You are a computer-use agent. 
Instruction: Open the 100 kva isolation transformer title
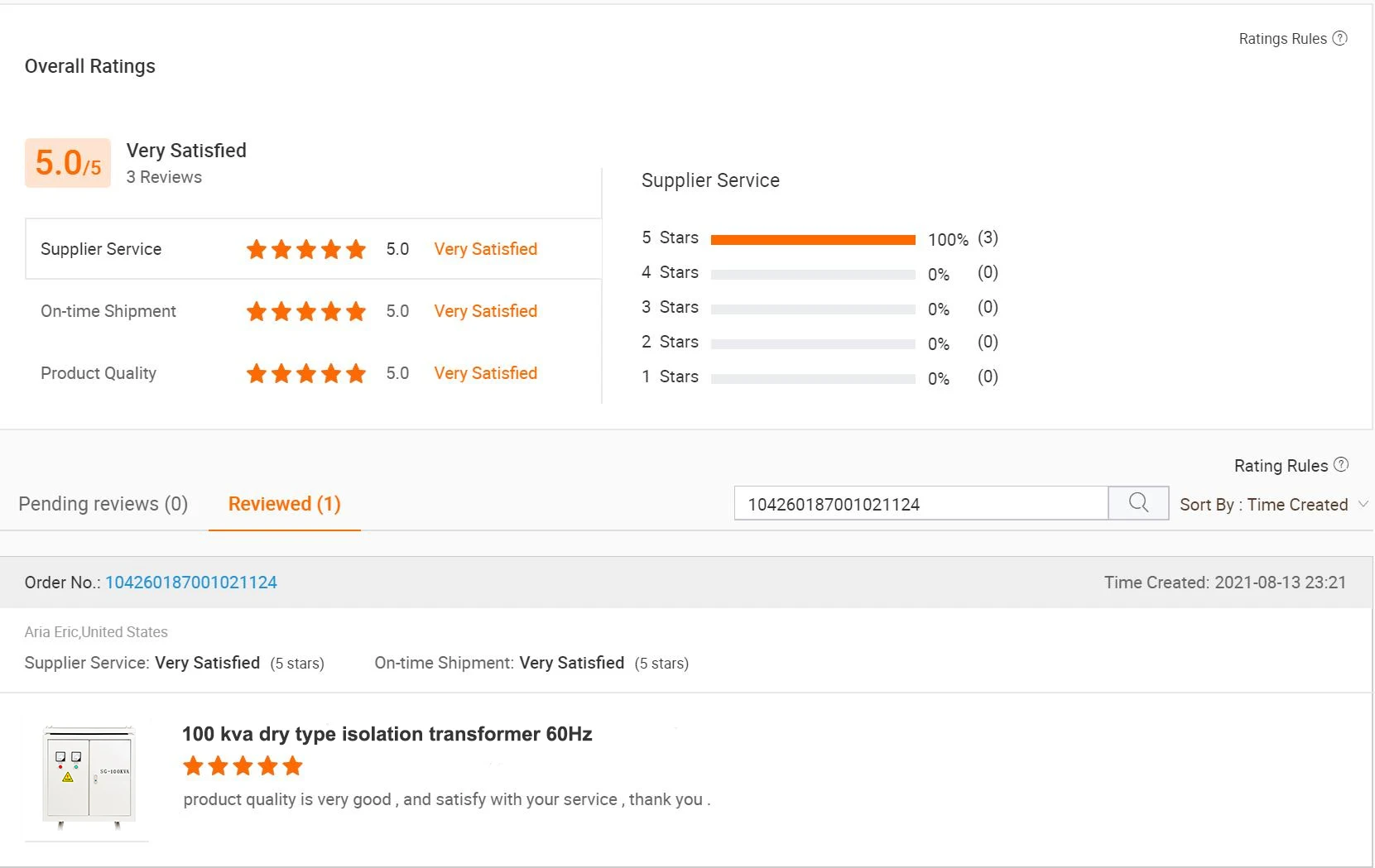pyautogui.click(x=387, y=734)
